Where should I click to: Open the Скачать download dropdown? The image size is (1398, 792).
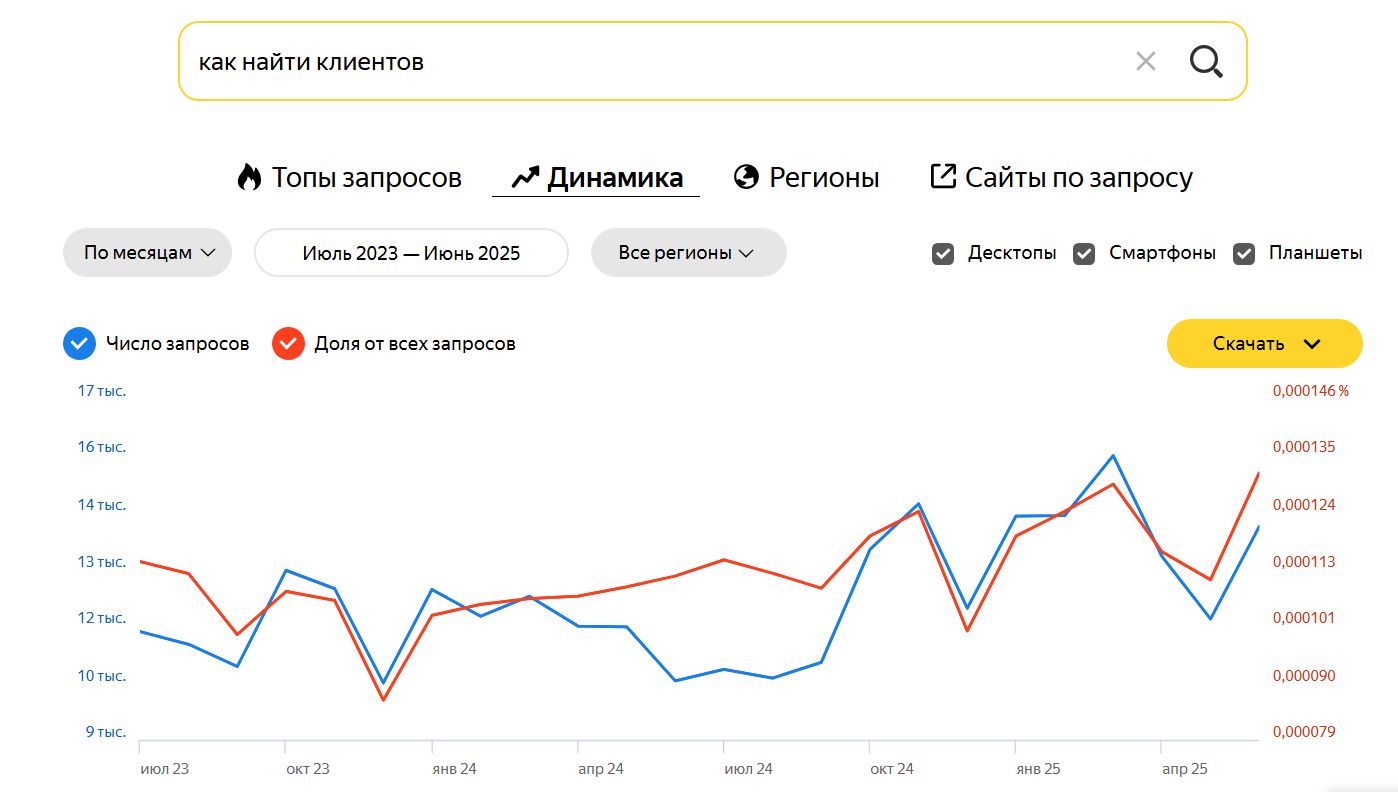(1264, 344)
